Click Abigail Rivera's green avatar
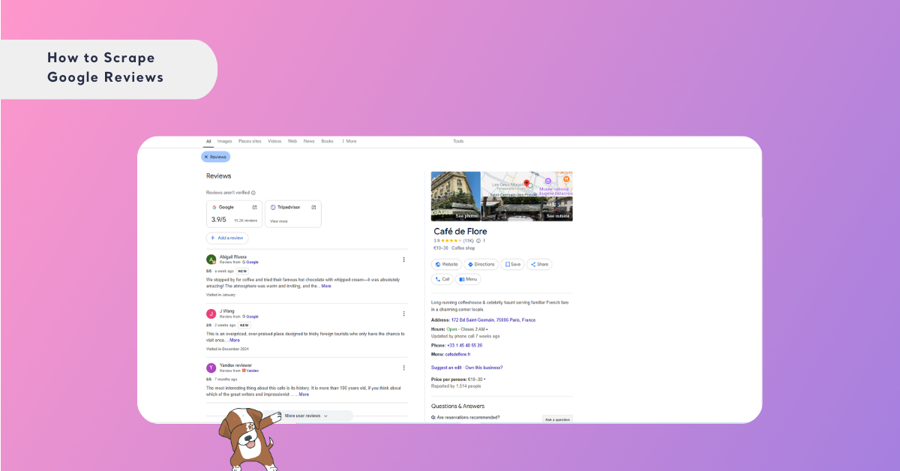 pyautogui.click(x=211, y=259)
